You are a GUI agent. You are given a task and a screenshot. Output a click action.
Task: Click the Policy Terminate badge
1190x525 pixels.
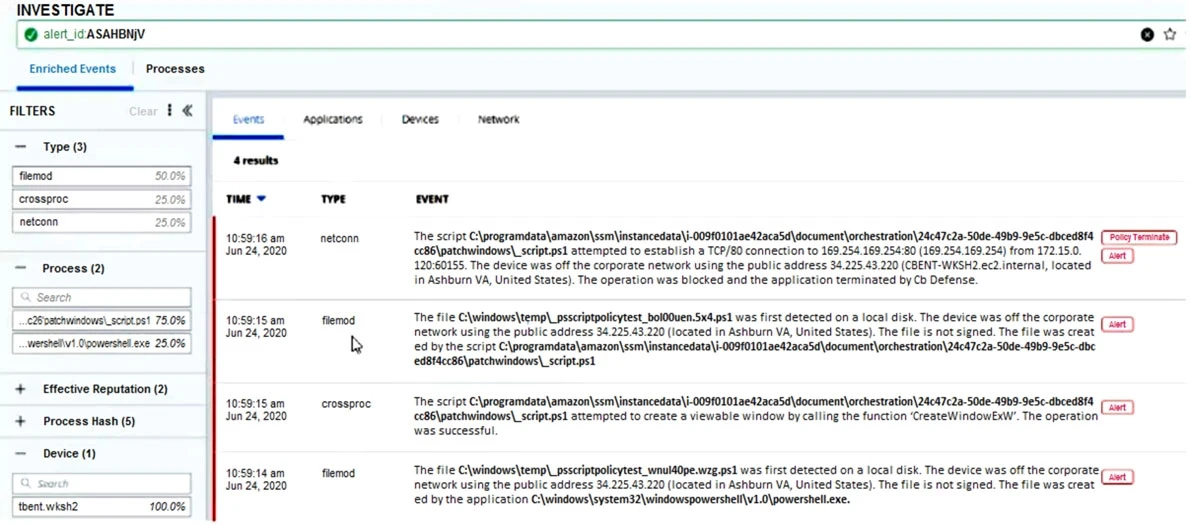pos(1138,238)
